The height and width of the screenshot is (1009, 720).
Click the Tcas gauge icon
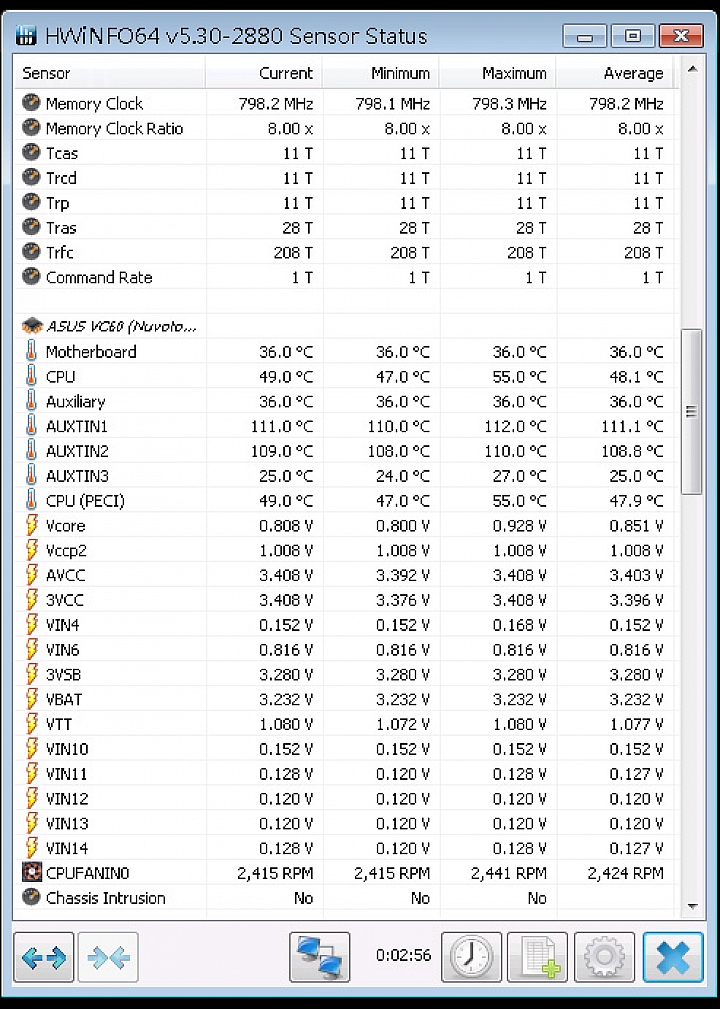31,153
